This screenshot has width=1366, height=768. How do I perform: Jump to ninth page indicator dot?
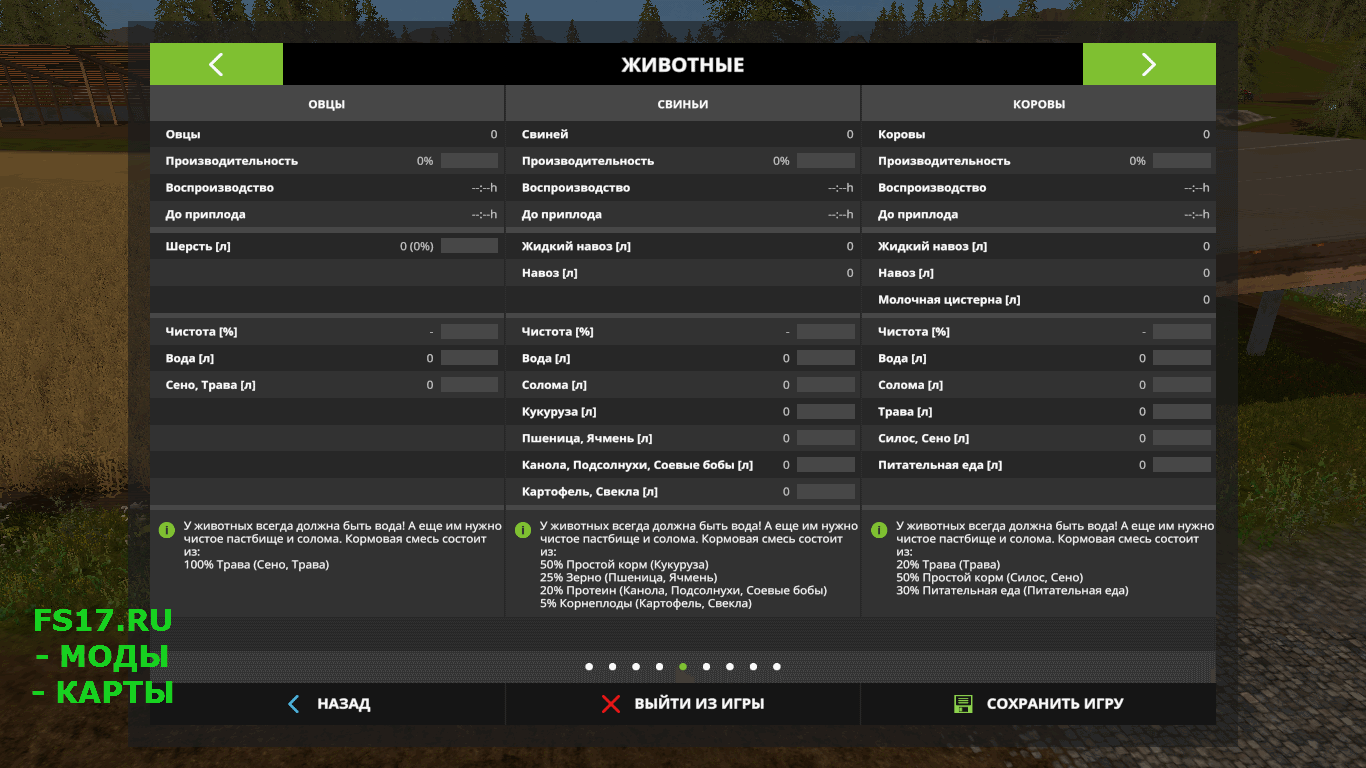point(777,666)
